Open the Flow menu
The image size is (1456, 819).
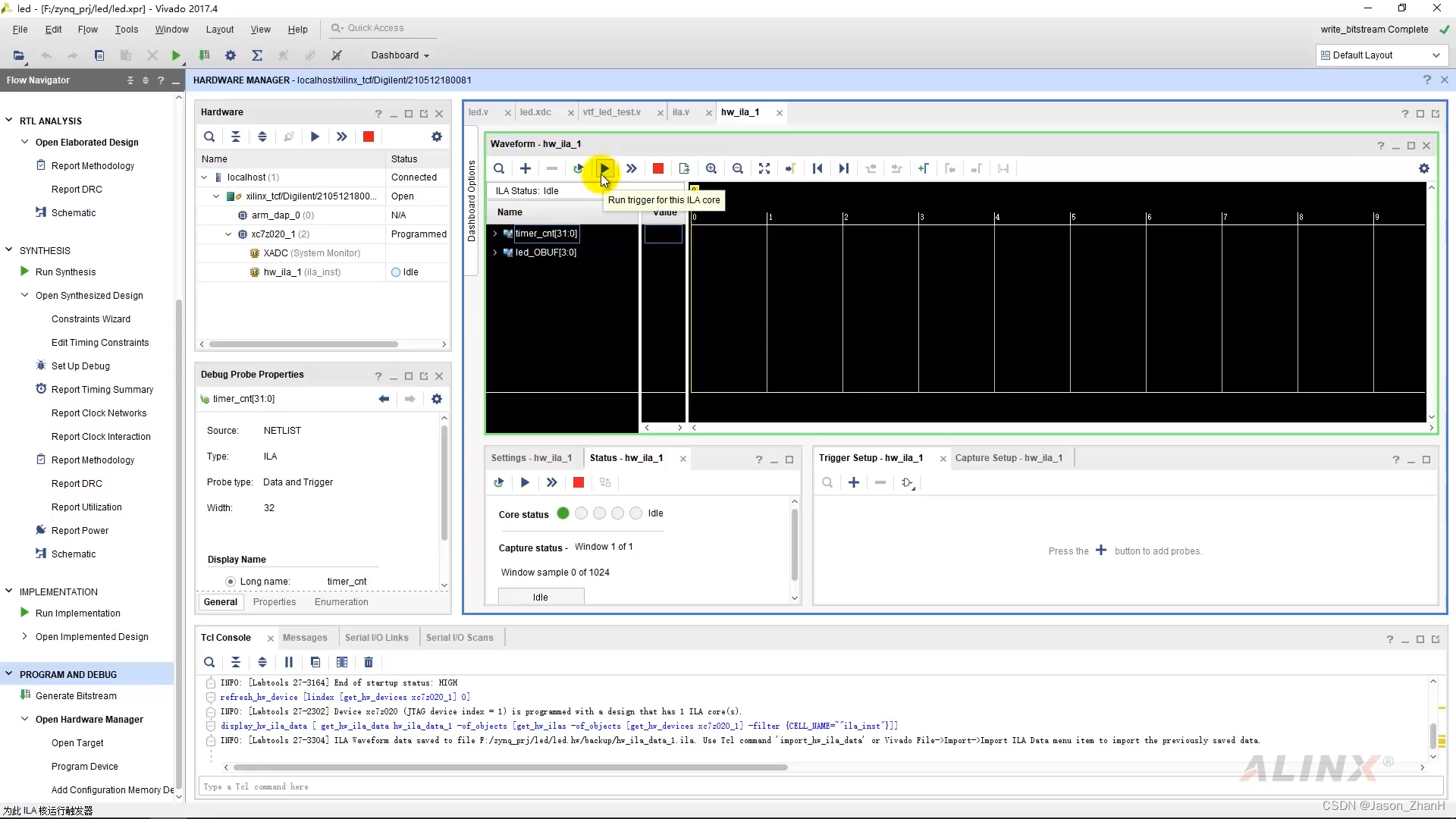87,29
